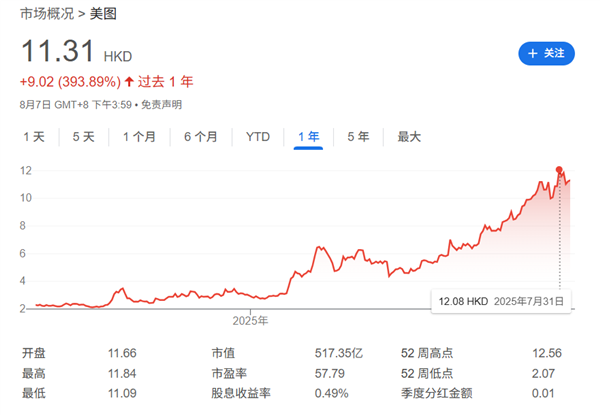Screen dimensions: 600x415
Task: Choose the 6个月 range tab
Action: (200, 137)
